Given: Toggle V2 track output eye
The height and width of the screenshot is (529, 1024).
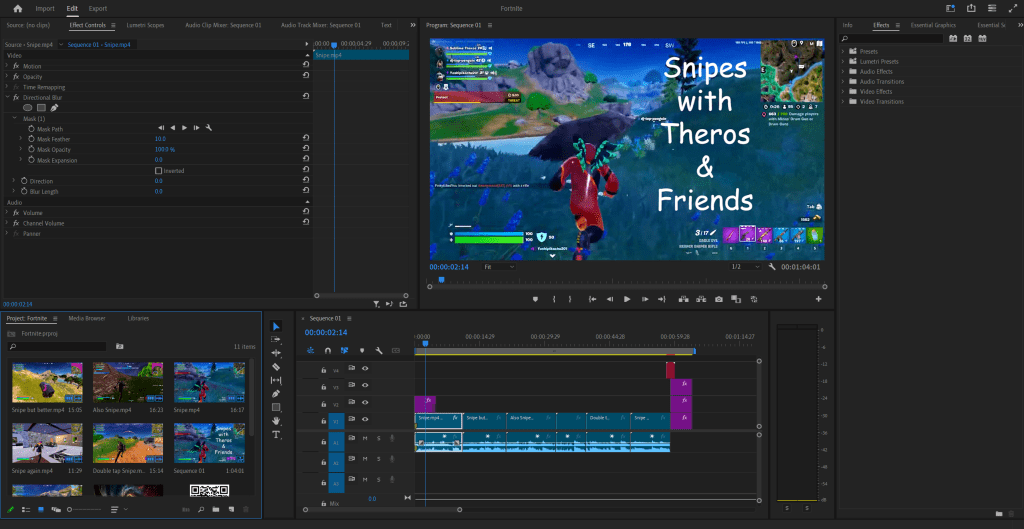Looking at the screenshot, I should point(365,403).
